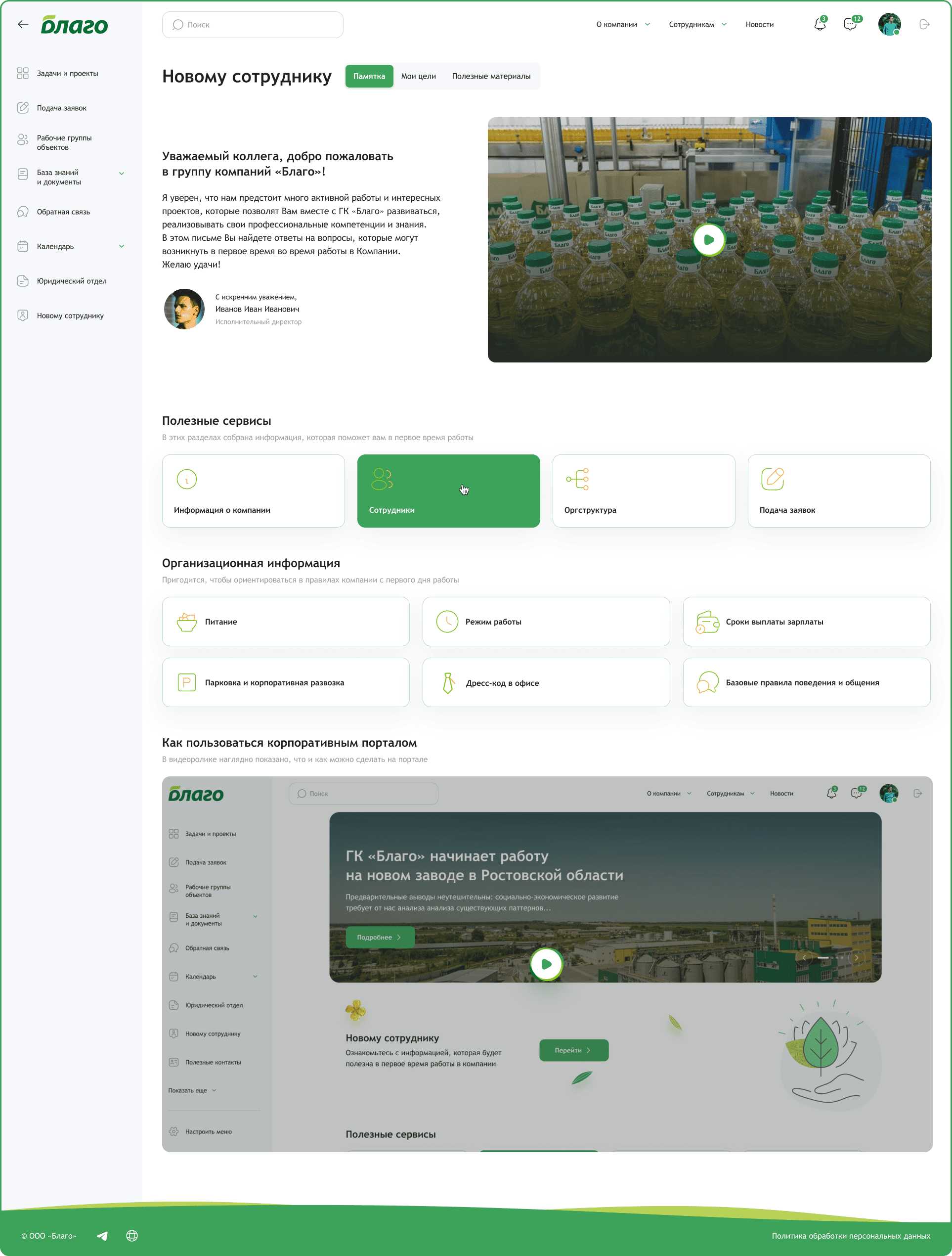Expand the Календарь chevron in the sidebar
The image size is (952, 1256).
click(122, 246)
